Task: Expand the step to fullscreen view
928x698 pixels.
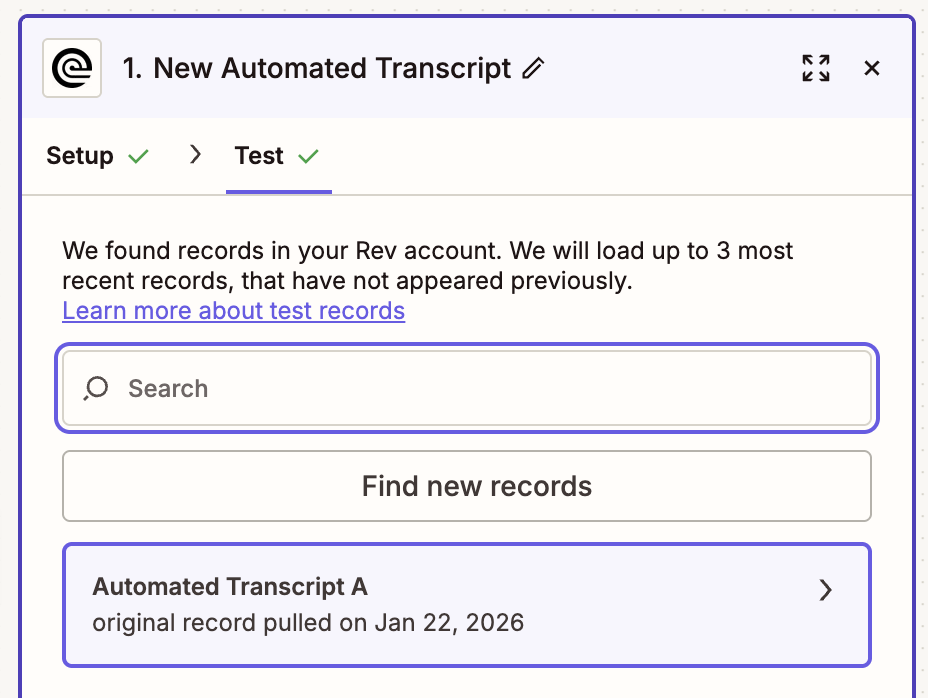Action: pos(815,68)
